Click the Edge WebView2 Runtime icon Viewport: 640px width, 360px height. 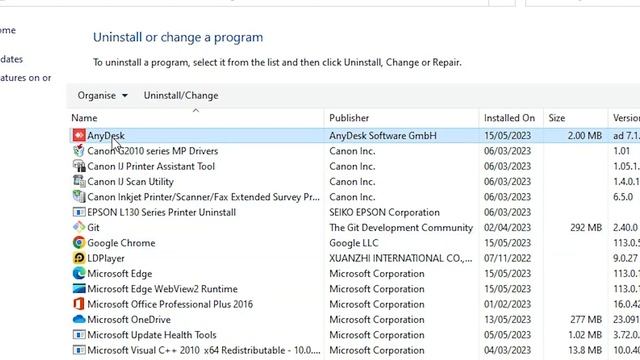(x=79, y=289)
